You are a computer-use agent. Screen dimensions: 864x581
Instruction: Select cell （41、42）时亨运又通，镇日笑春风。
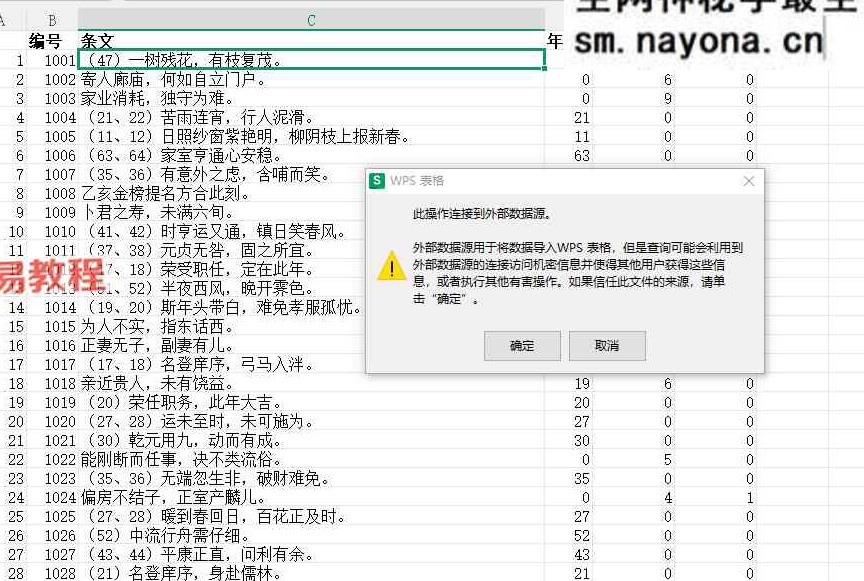click(222, 232)
